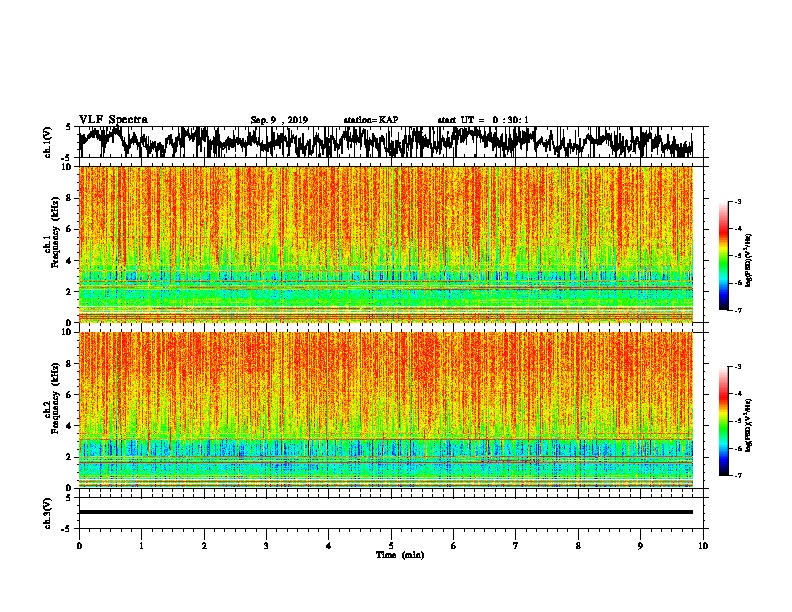Click the "5" tick of ch.1(V) axis
The image size is (792, 612).
[x=68, y=127]
